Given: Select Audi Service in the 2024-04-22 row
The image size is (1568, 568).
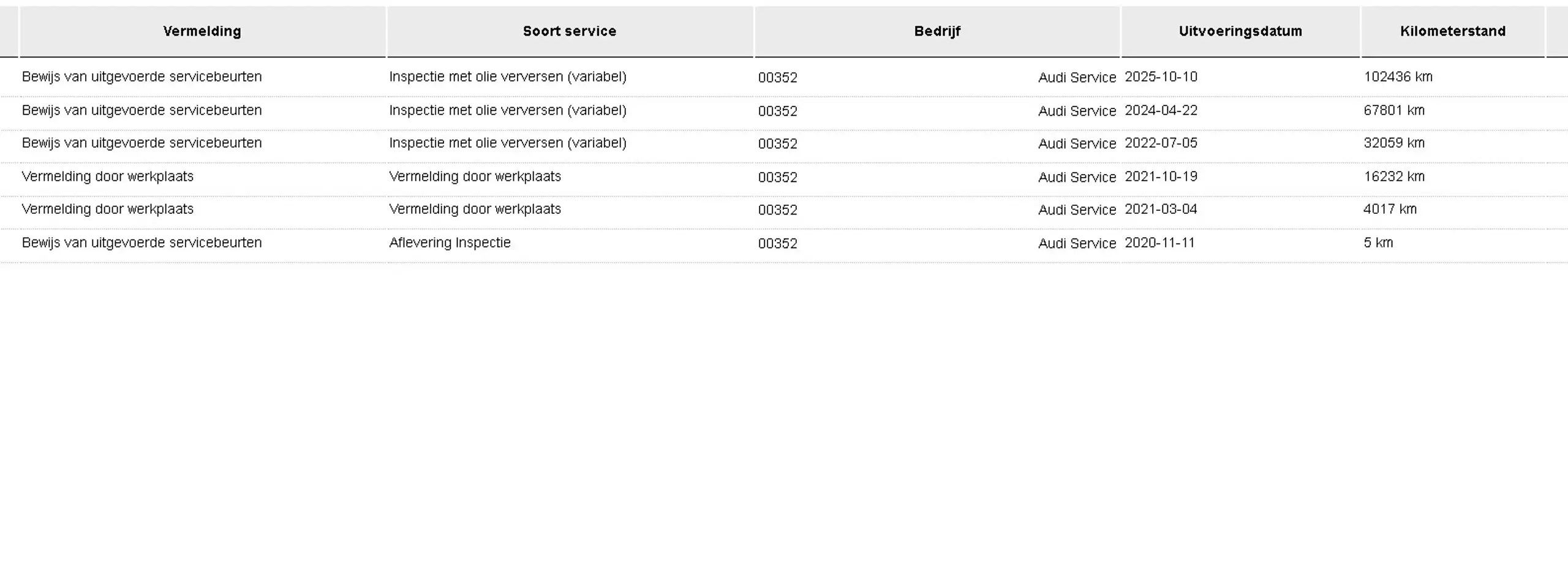Looking at the screenshot, I should (1077, 112).
